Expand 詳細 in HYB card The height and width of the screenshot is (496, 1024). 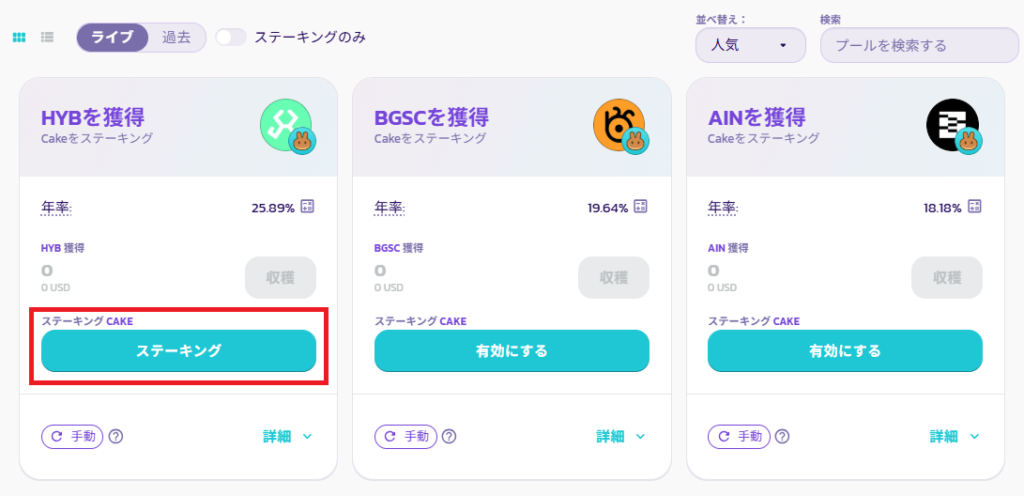point(287,436)
